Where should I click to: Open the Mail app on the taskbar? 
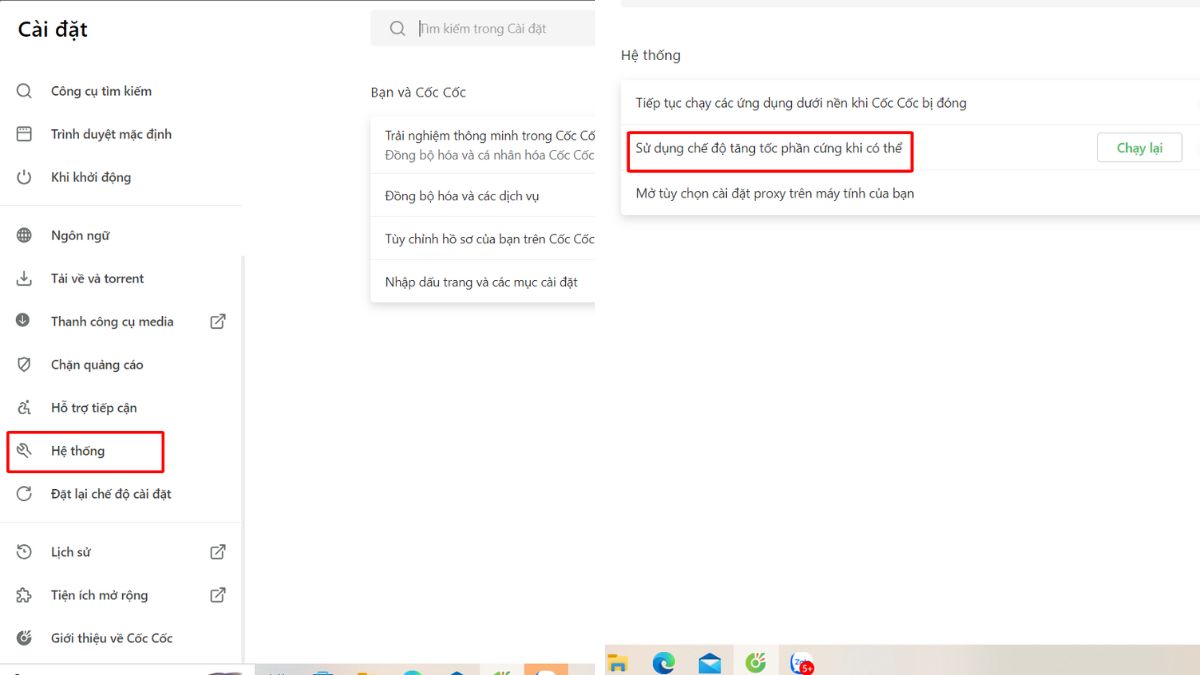coord(710,662)
